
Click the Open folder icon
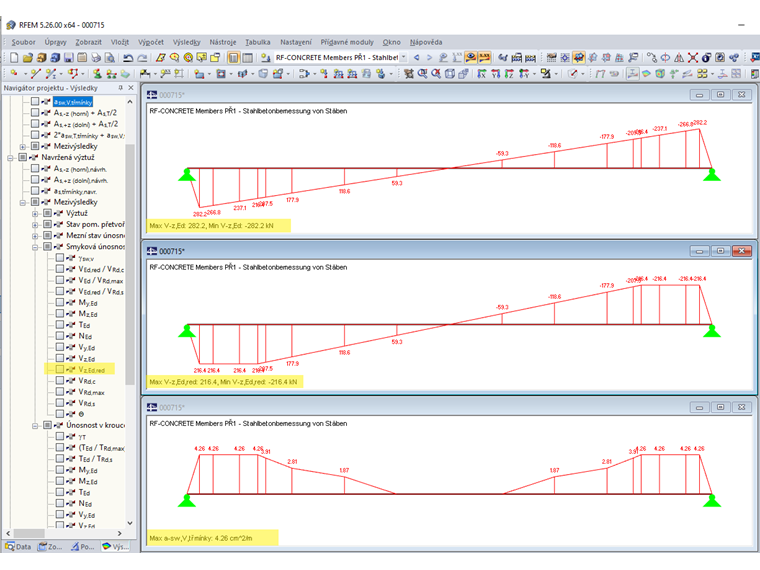(28, 58)
